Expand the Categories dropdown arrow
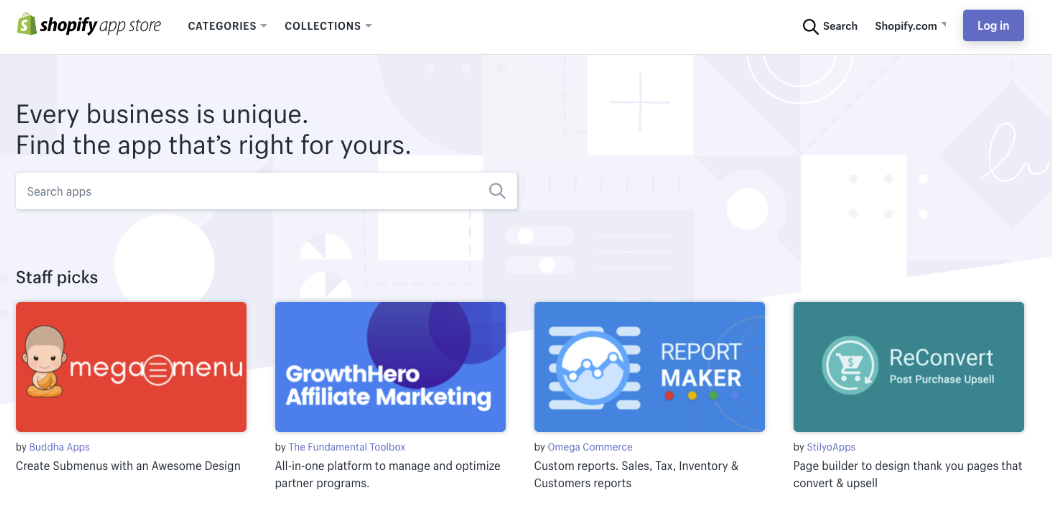Viewport: 1052px width, 506px height. [264, 26]
